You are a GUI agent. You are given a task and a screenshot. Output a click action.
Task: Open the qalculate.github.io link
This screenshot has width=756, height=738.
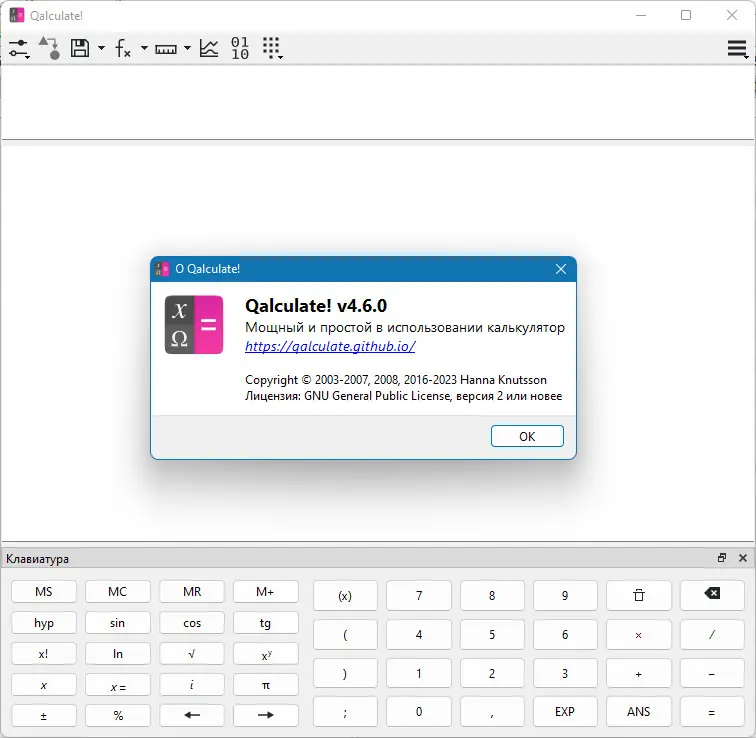click(330, 346)
